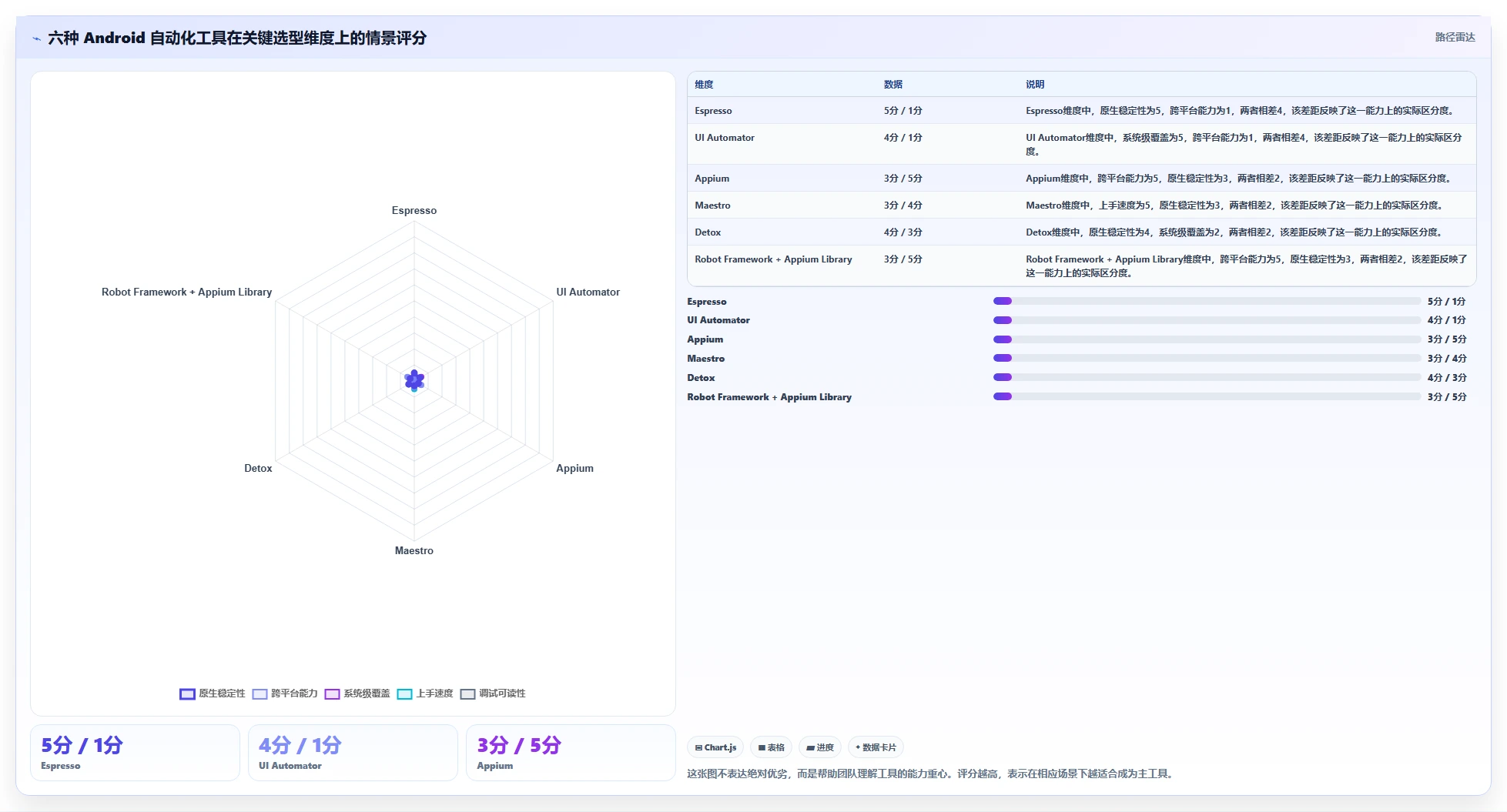Click the title icon before 六种 Android
Image resolution: width=1507 pixels, height=812 pixels.
36,38
